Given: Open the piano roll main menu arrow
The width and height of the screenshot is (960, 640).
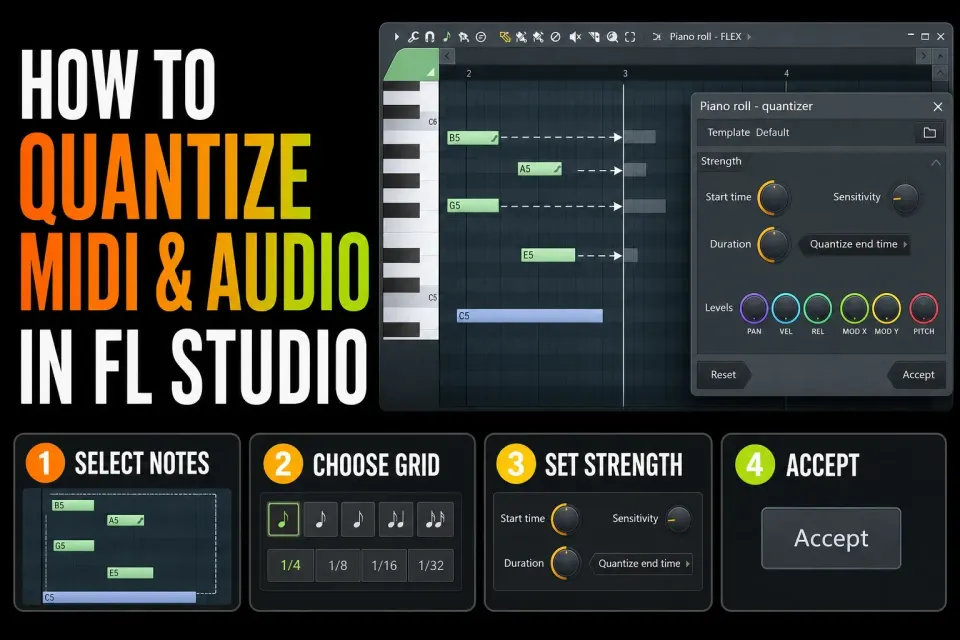Looking at the screenshot, I should (x=397, y=37).
